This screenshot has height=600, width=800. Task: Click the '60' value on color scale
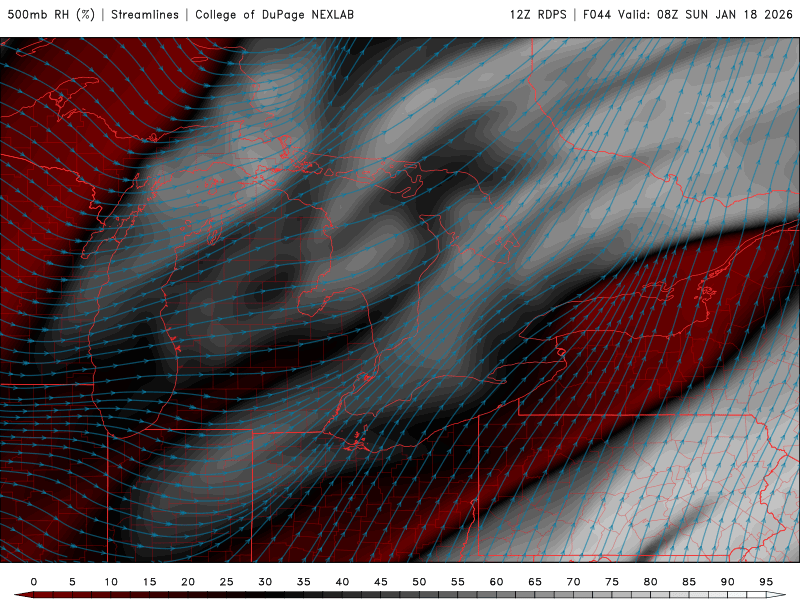coord(496,582)
